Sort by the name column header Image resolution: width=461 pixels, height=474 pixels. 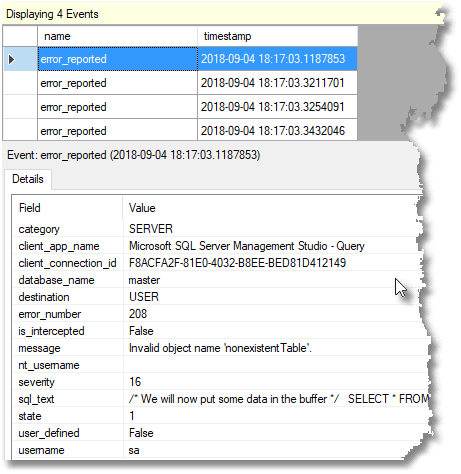click(x=117, y=36)
